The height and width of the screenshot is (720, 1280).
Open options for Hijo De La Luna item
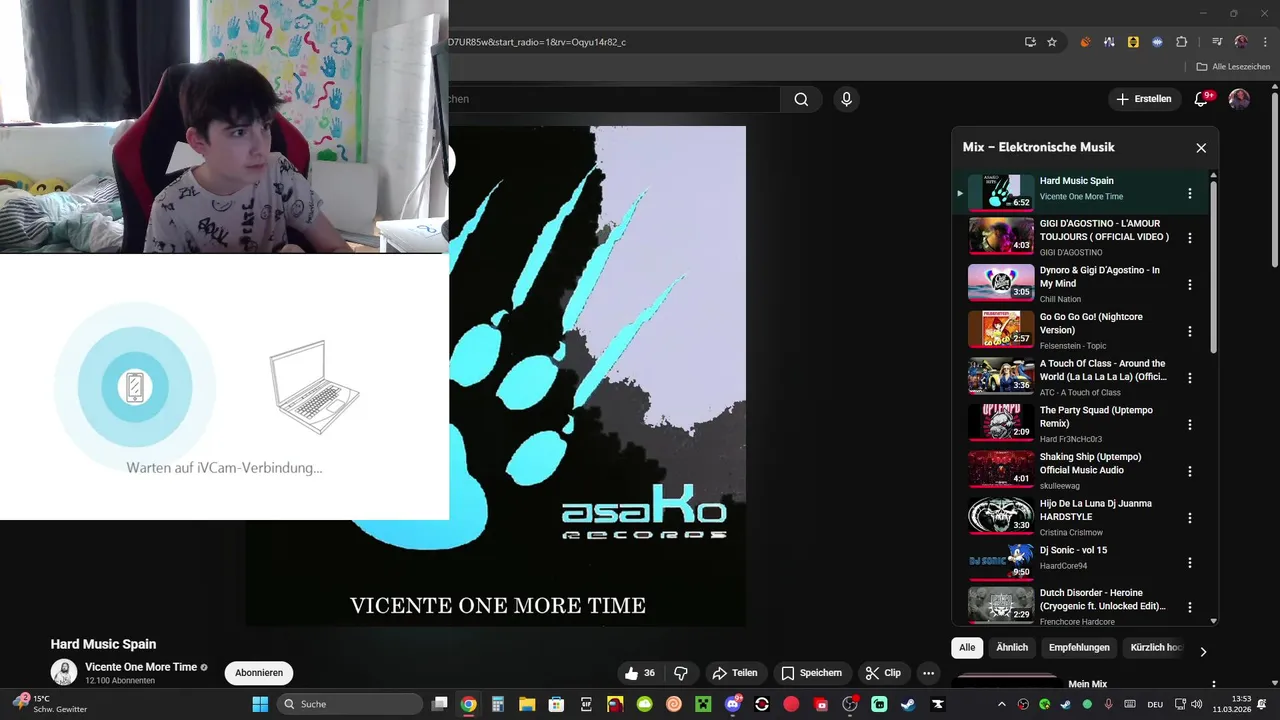(x=1190, y=518)
